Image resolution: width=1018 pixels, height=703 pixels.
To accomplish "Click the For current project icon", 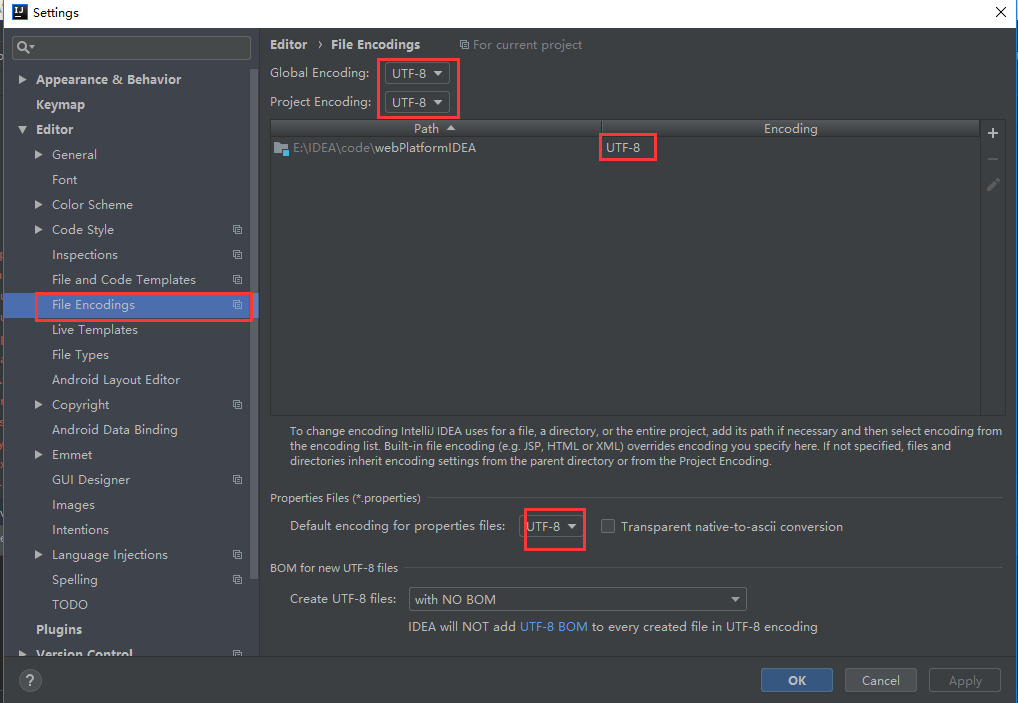I will (x=464, y=45).
